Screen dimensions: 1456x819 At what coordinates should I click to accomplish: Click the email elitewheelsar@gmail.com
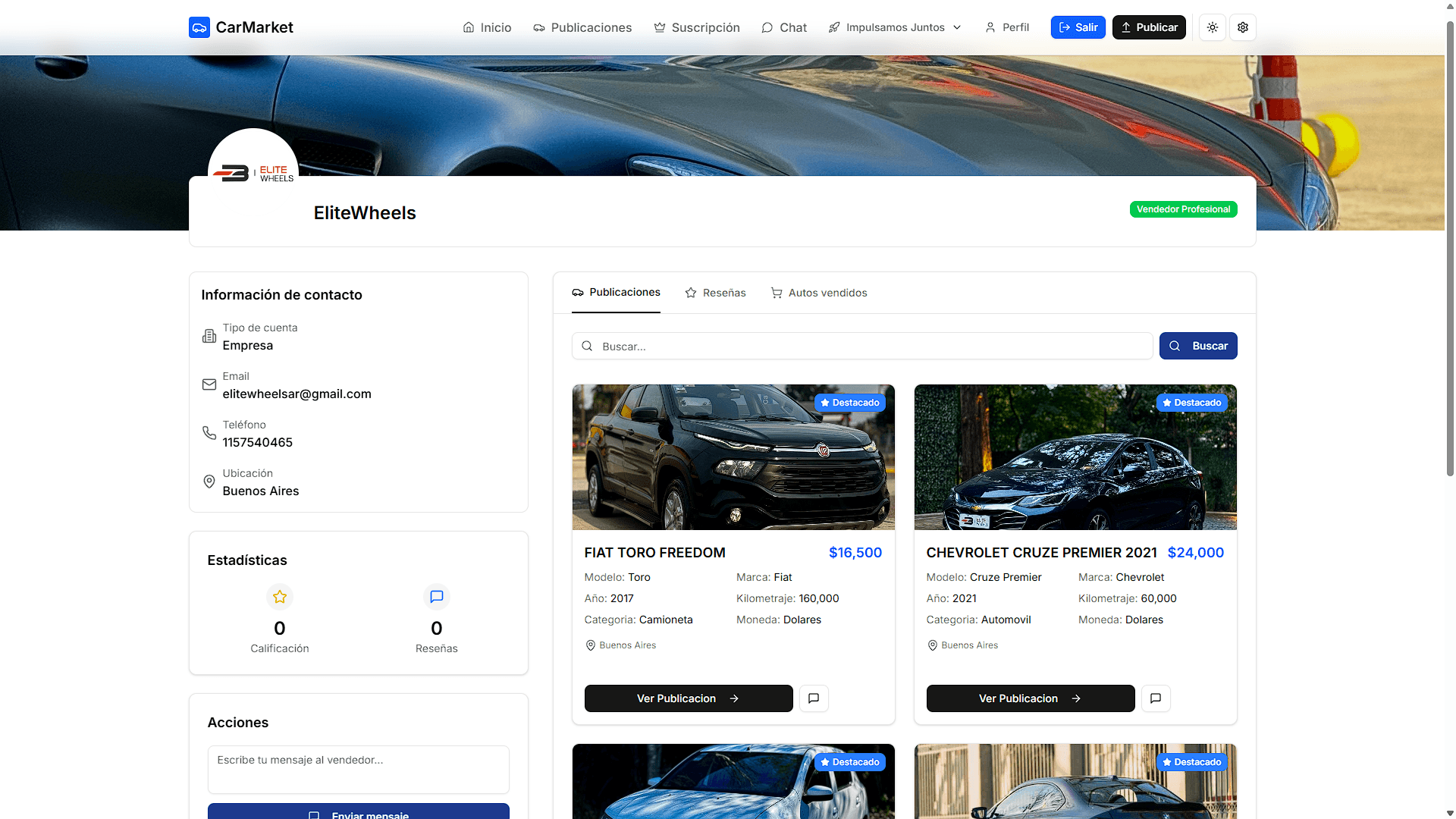coord(297,394)
